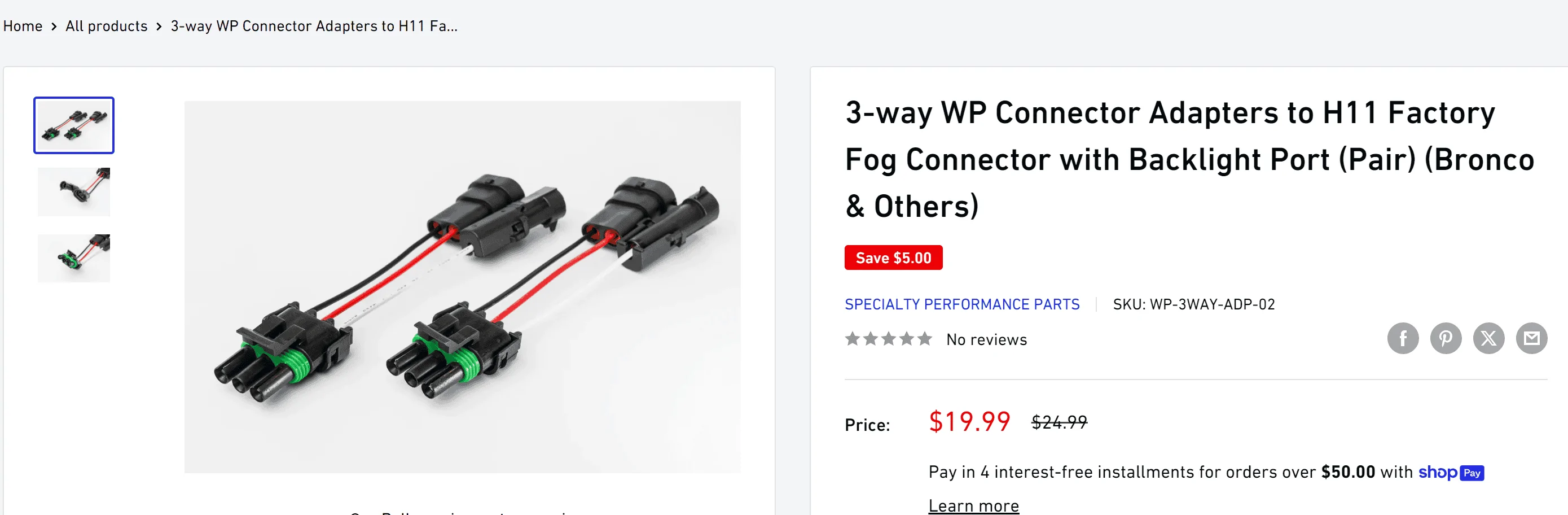
Task: Click chevron after Home in breadcrumb
Action: (x=54, y=26)
